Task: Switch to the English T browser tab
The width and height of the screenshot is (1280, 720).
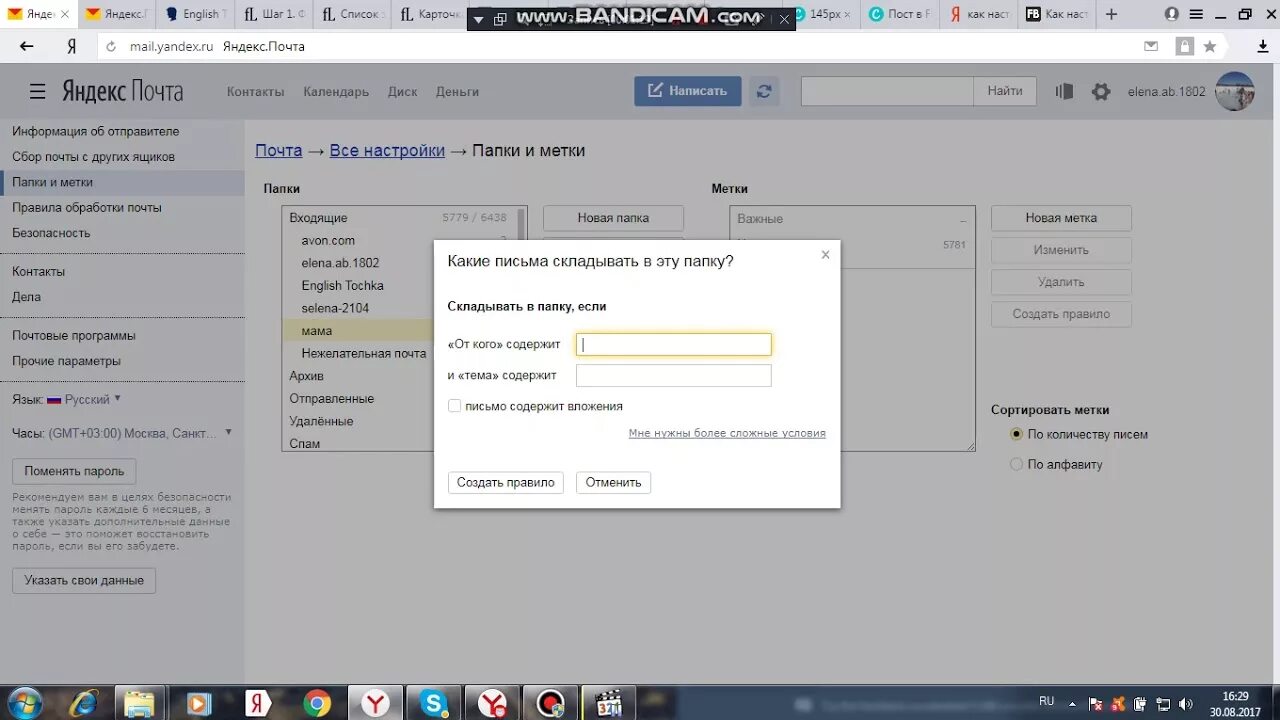Action: pyautogui.click(x=193, y=14)
